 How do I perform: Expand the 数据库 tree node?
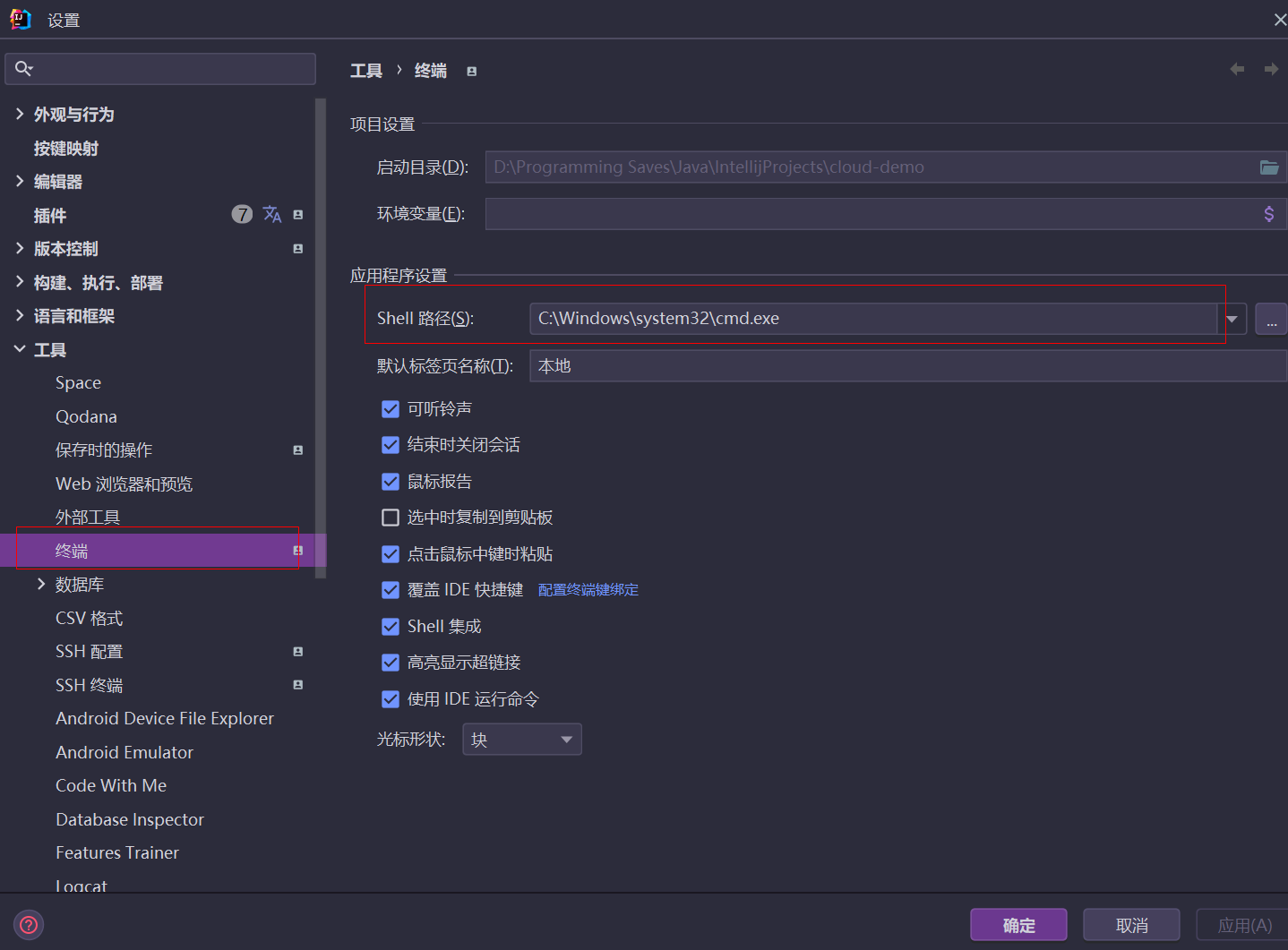tap(41, 584)
